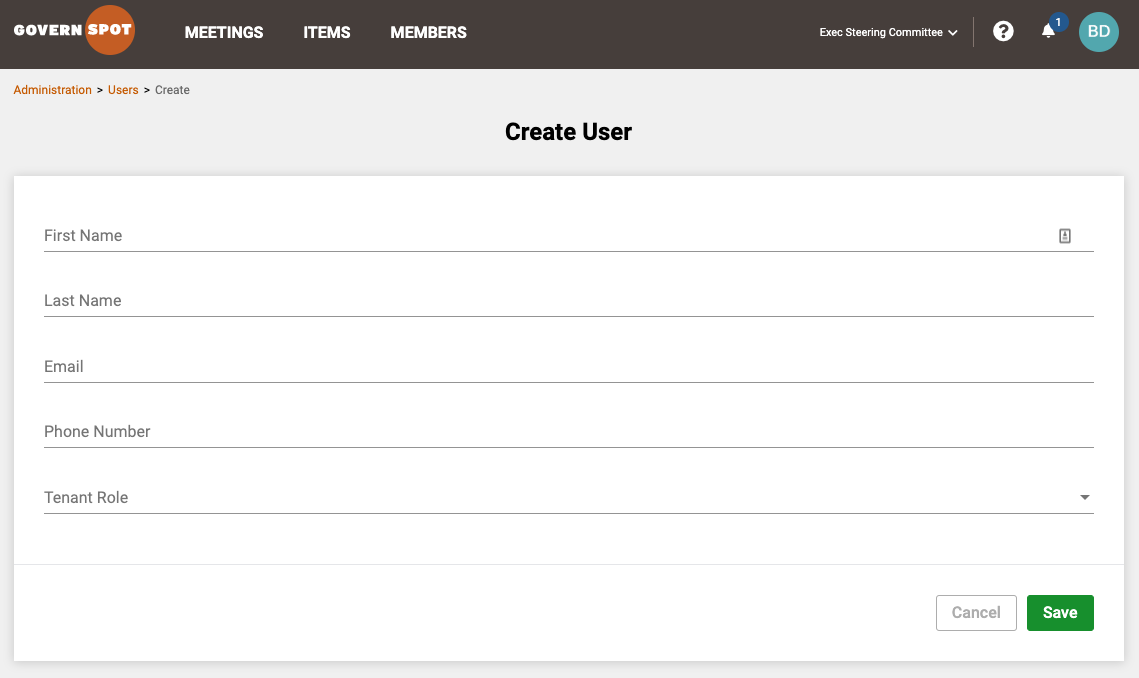This screenshot has height=678, width=1139.
Task: Go to the Users breadcrumb
Action: point(123,90)
